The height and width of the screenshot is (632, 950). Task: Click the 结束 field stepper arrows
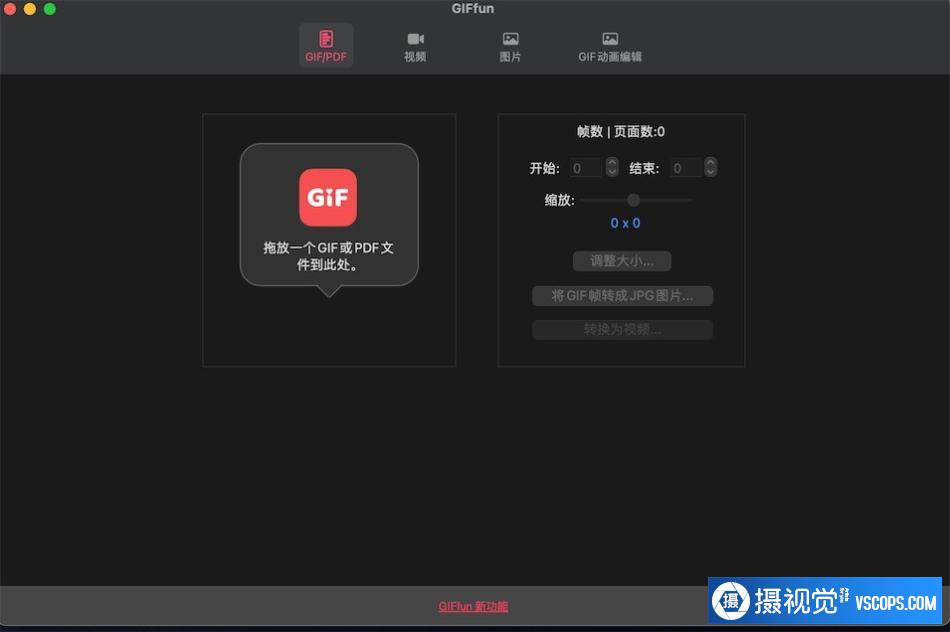pyautogui.click(x=711, y=167)
